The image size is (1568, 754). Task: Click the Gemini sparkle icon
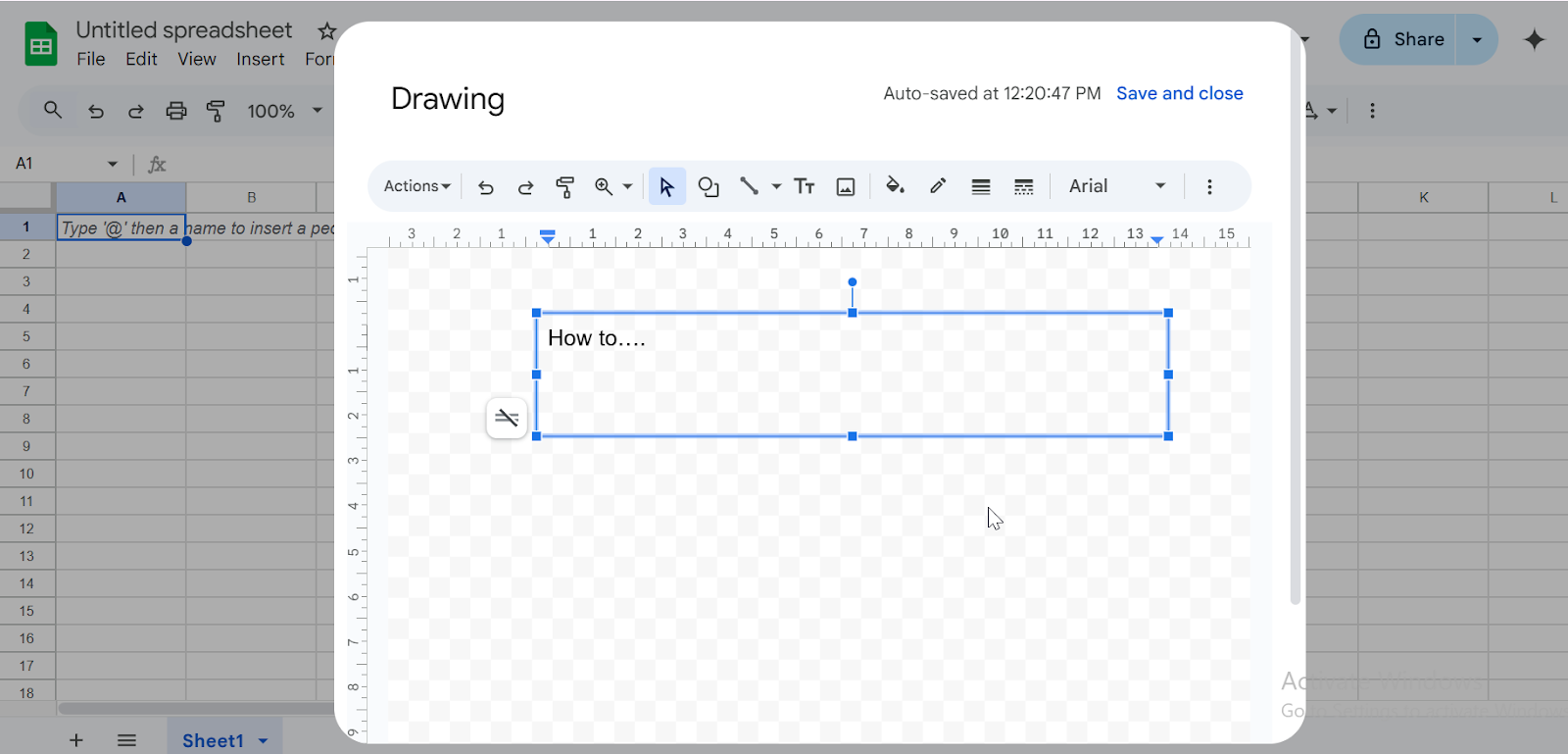click(x=1535, y=39)
